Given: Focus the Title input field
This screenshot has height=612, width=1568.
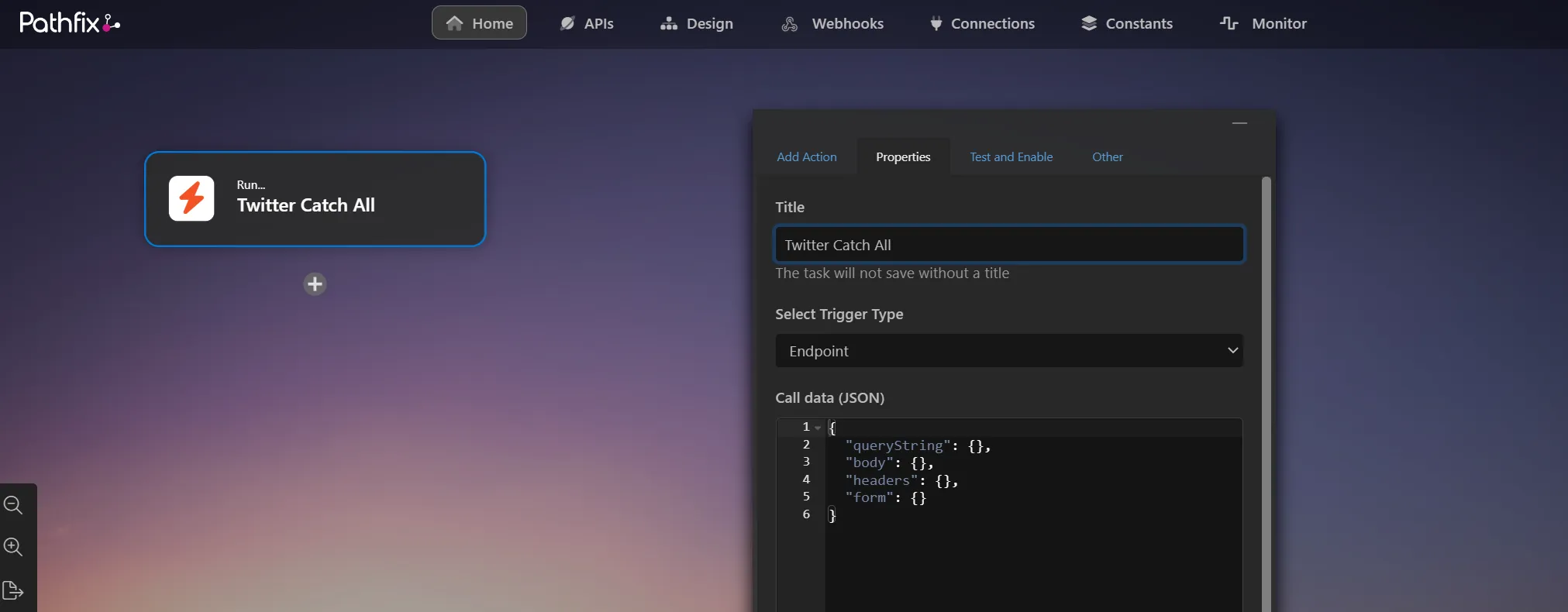Looking at the screenshot, I should pyautogui.click(x=1009, y=245).
